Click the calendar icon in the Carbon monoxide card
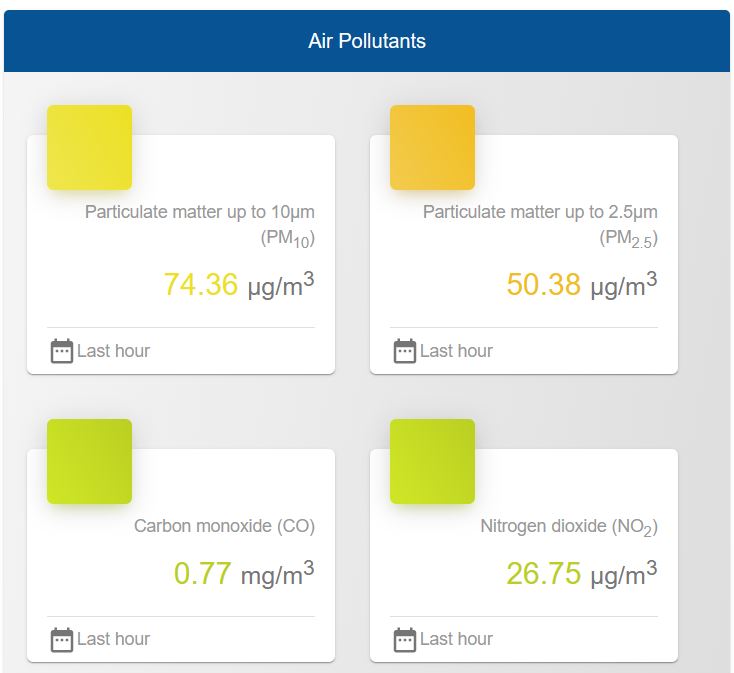Viewport: 734px width, 673px height. pyautogui.click(x=62, y=639)
